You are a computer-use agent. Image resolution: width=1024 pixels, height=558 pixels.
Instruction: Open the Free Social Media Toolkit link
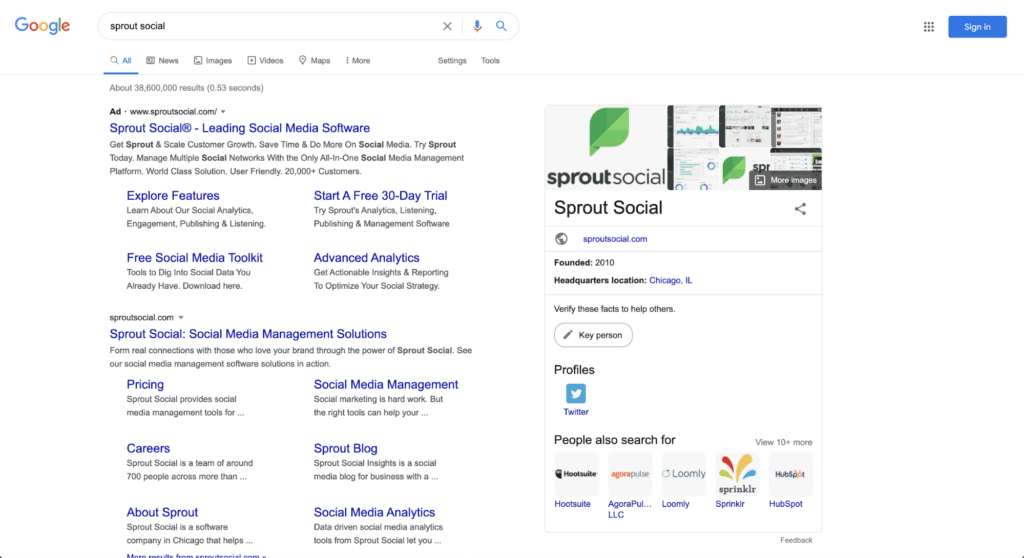pyautogui.click(x=195, y=257)
